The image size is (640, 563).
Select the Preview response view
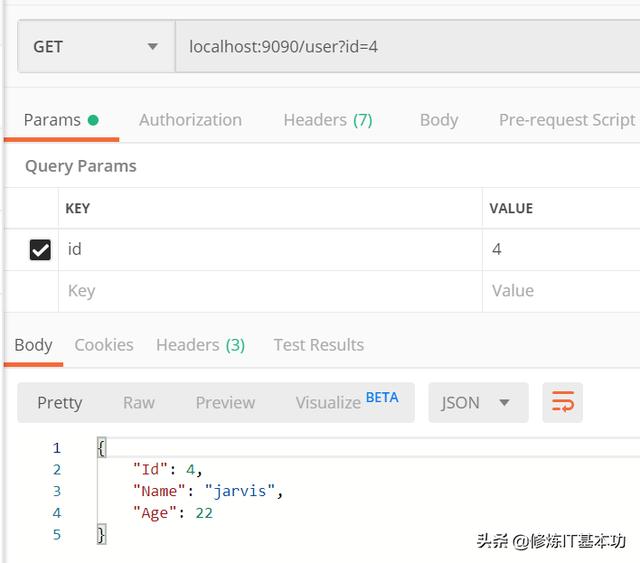pos(225,403)
